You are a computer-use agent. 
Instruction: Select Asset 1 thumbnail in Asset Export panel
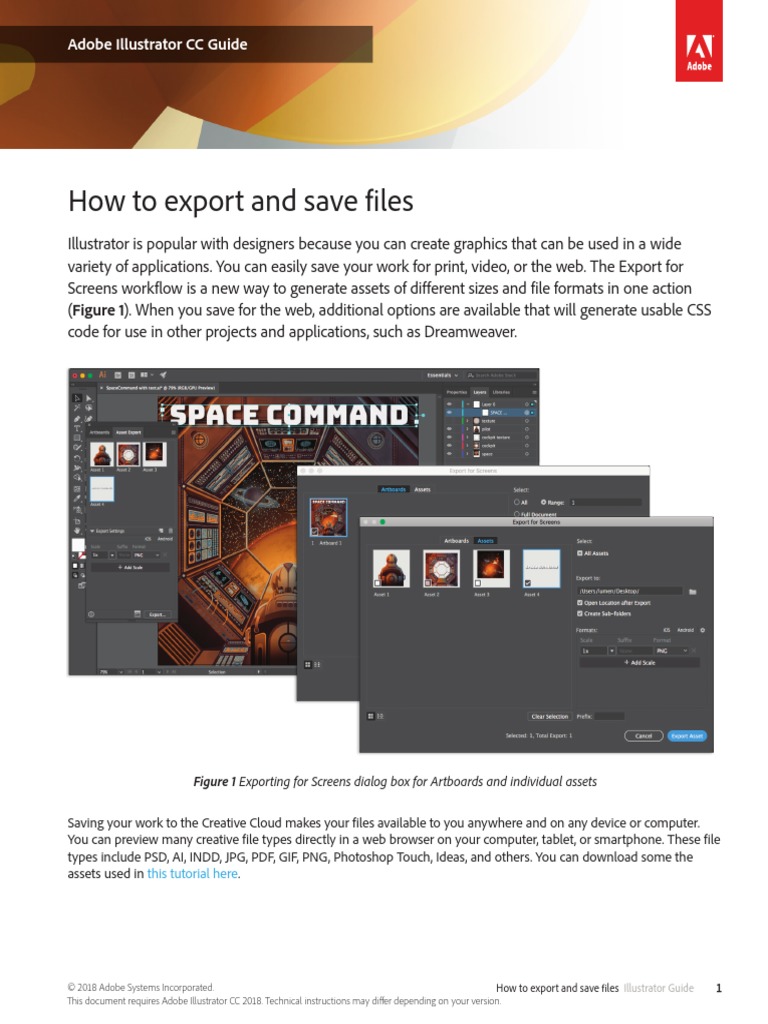coord(102,455)
